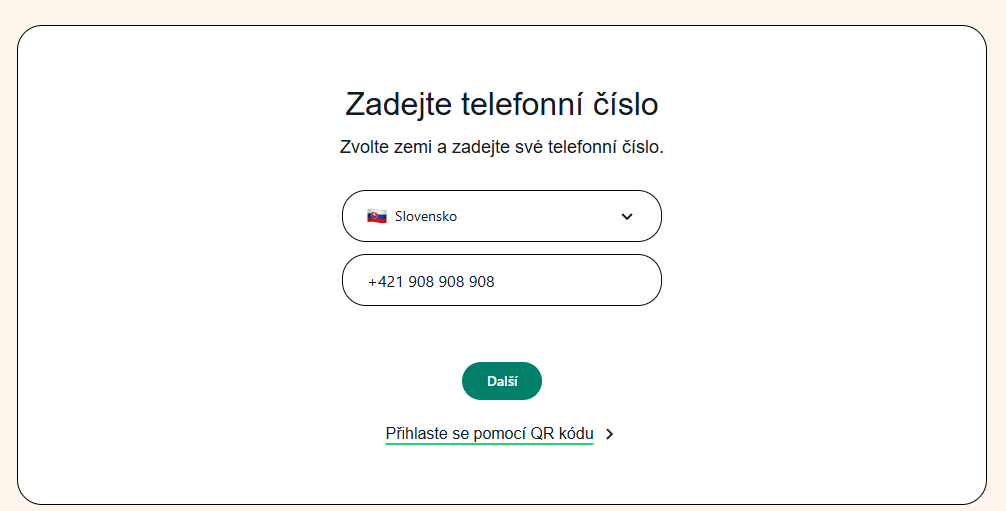
Task: Open the Přihlaste se pomocí QR kódu link
Action: [489, 434]
